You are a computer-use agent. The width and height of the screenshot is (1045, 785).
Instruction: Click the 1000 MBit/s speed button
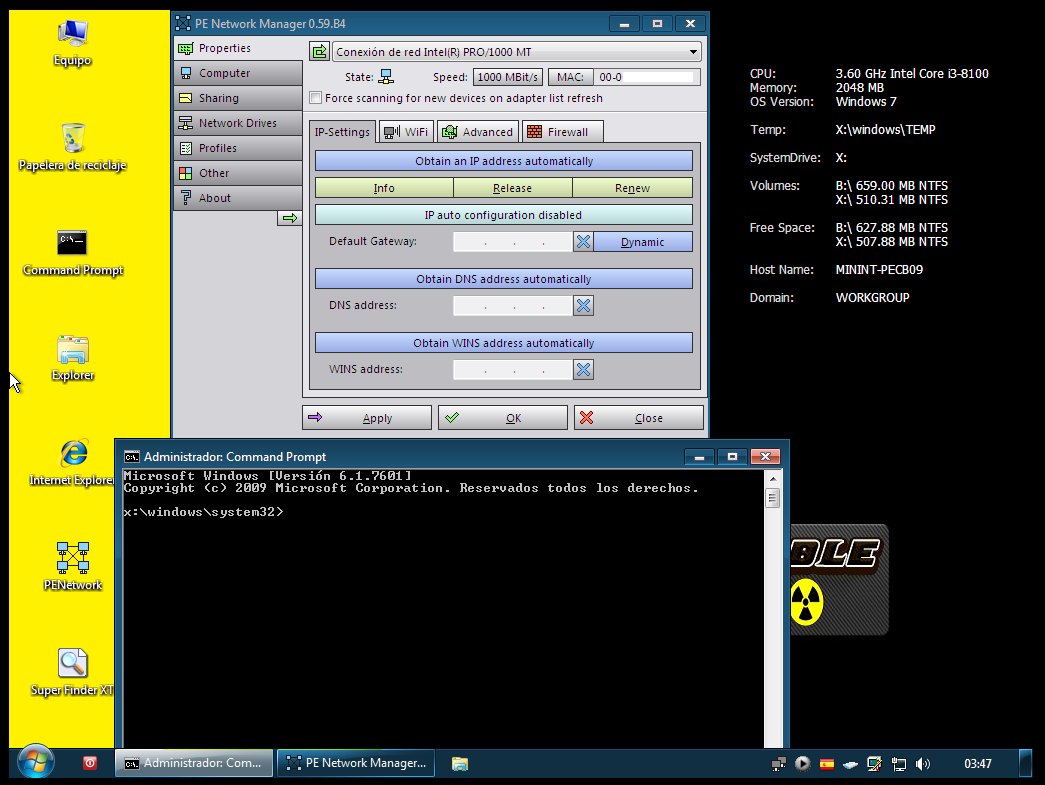tap(508, 77)
